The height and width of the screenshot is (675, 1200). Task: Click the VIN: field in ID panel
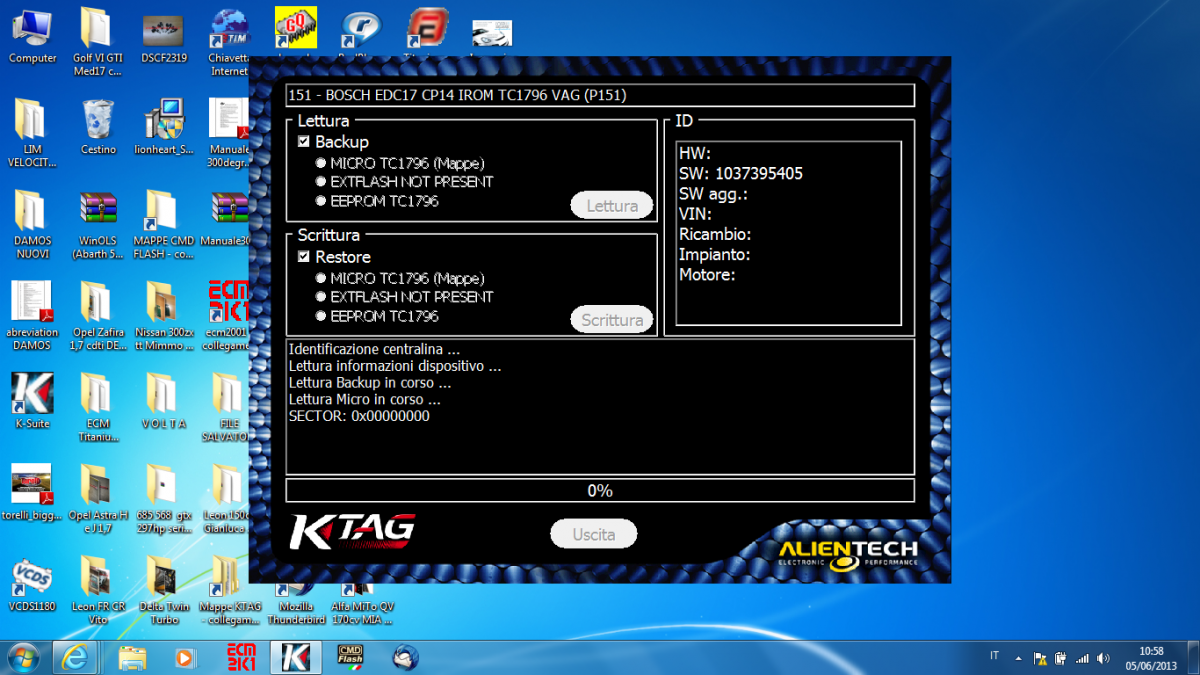(x=695, y=214)
